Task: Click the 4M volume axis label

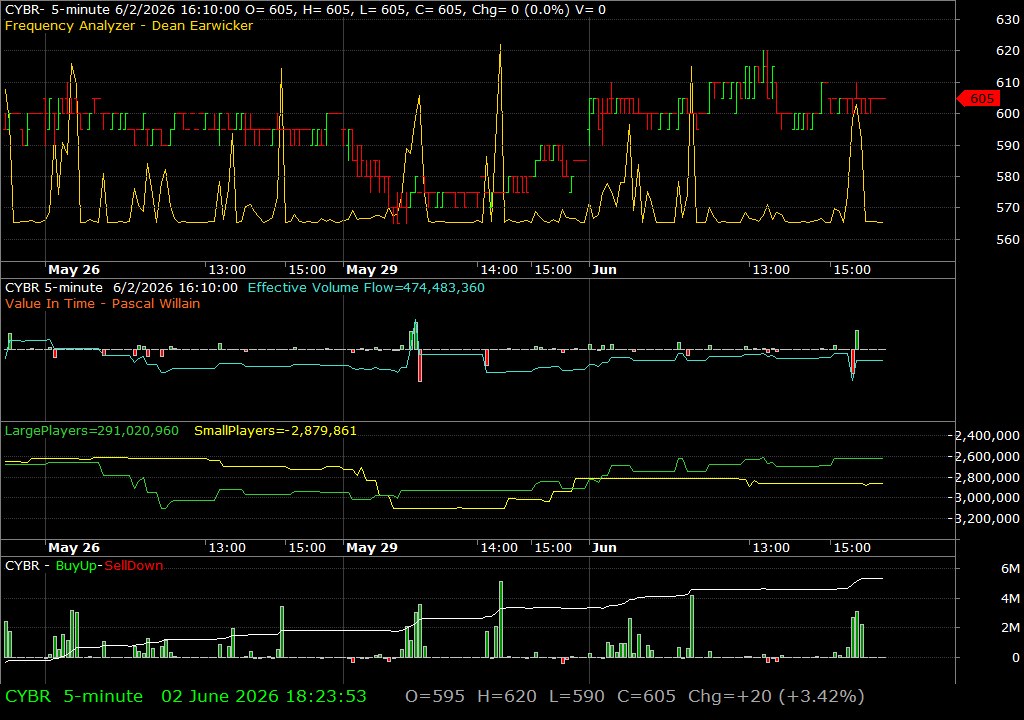Action: [1010, 598]
